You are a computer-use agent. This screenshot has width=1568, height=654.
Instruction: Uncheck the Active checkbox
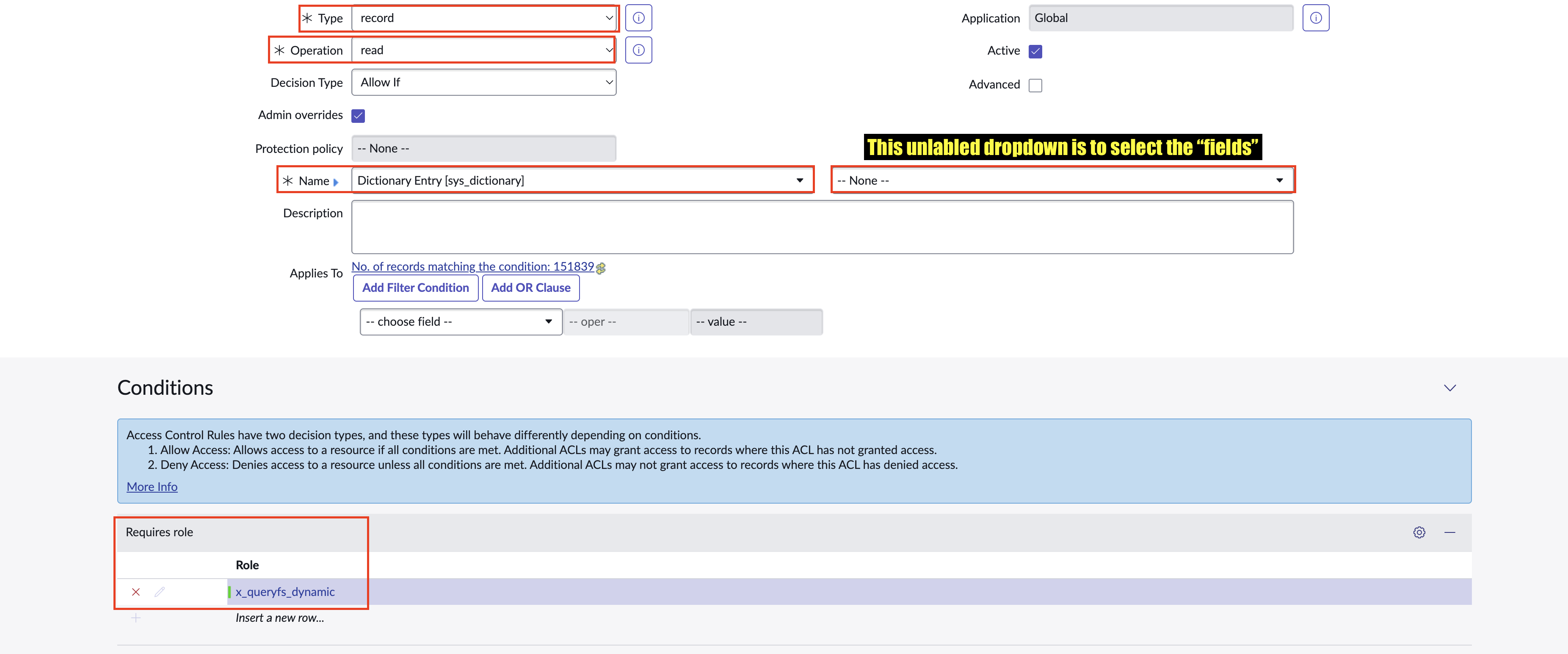tap(1035, 51)
